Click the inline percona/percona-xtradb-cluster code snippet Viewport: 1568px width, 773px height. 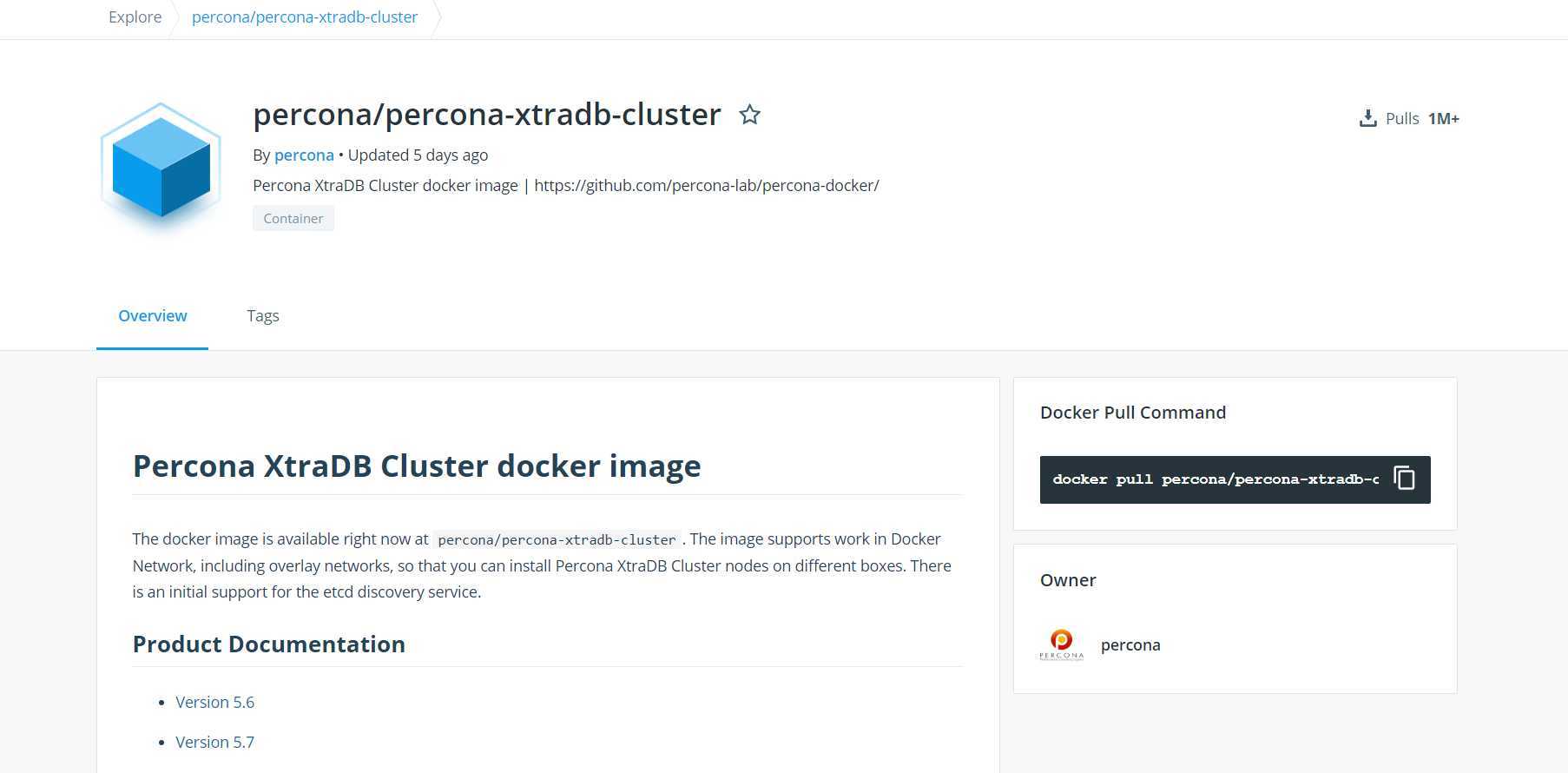tap(557, 540)
